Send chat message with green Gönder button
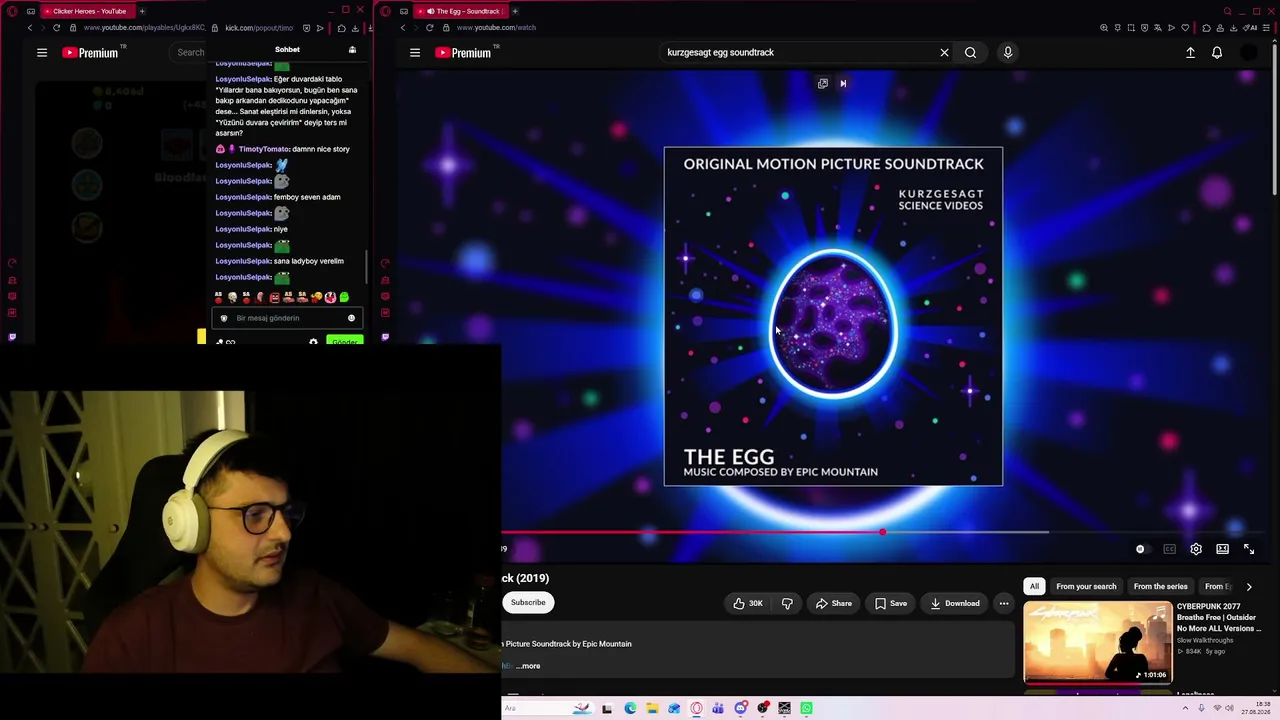Screen dimensions: 1280x720 pyautogui.click(x=344, y=341)
